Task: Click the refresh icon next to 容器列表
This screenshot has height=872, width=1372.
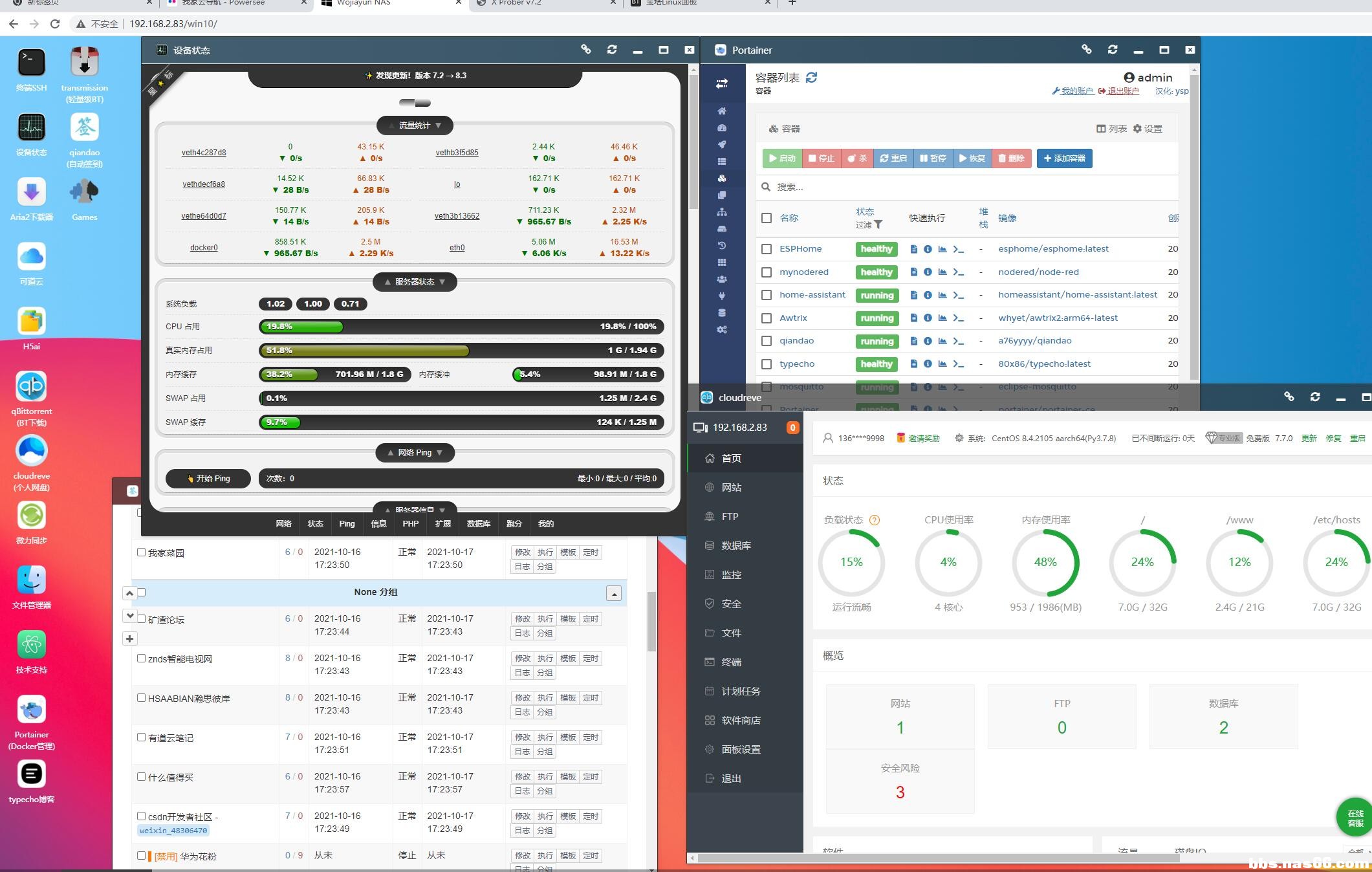Action: click(811, 78)
